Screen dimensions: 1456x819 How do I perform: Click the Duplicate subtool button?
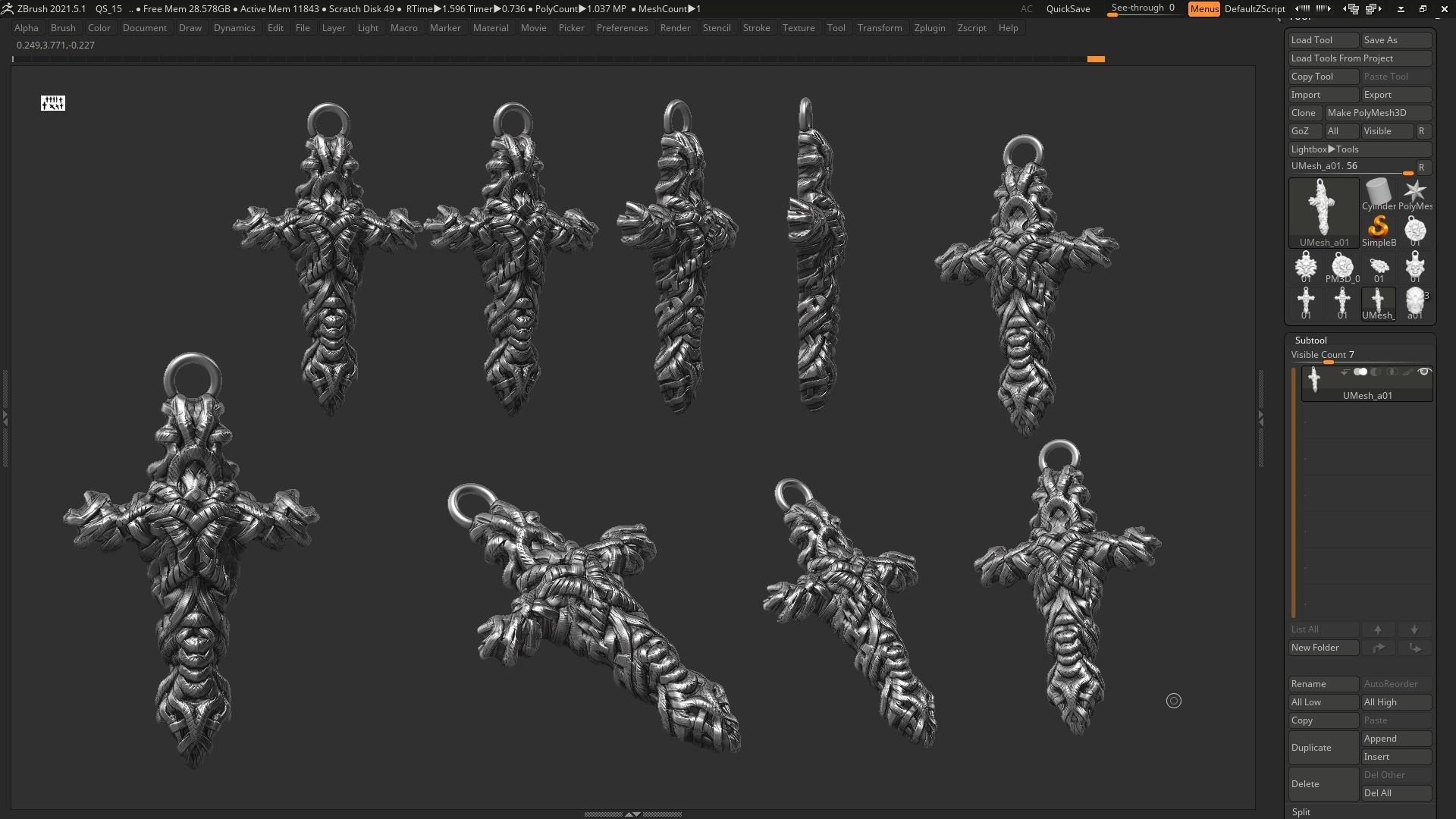[x=1323, y=748]
